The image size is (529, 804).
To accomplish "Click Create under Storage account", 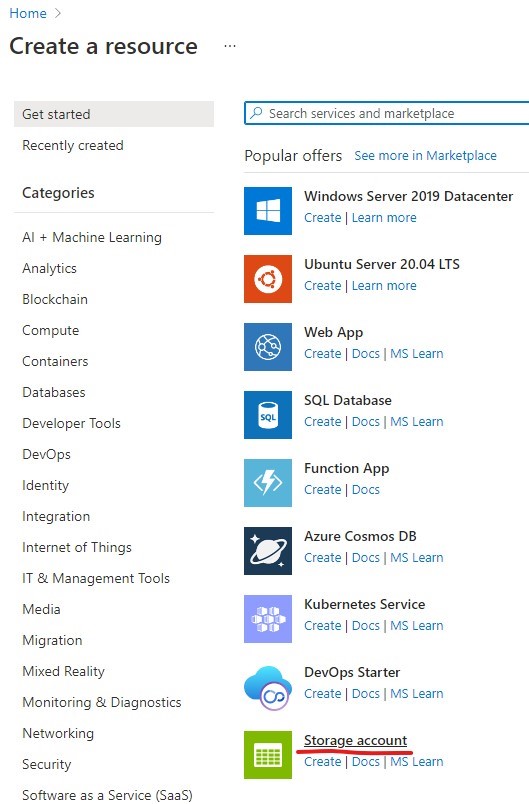I will point(322,761).
